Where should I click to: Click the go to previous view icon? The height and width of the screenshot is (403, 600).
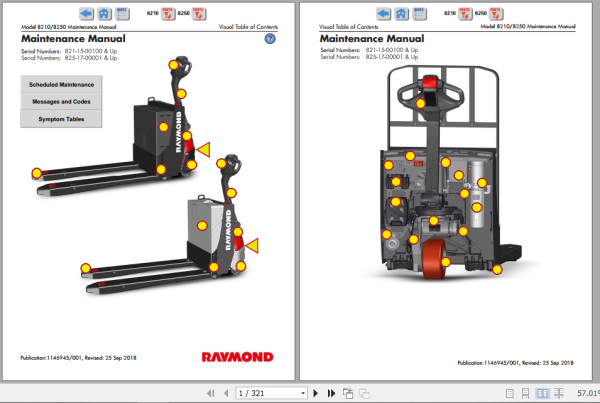[348, 393]
